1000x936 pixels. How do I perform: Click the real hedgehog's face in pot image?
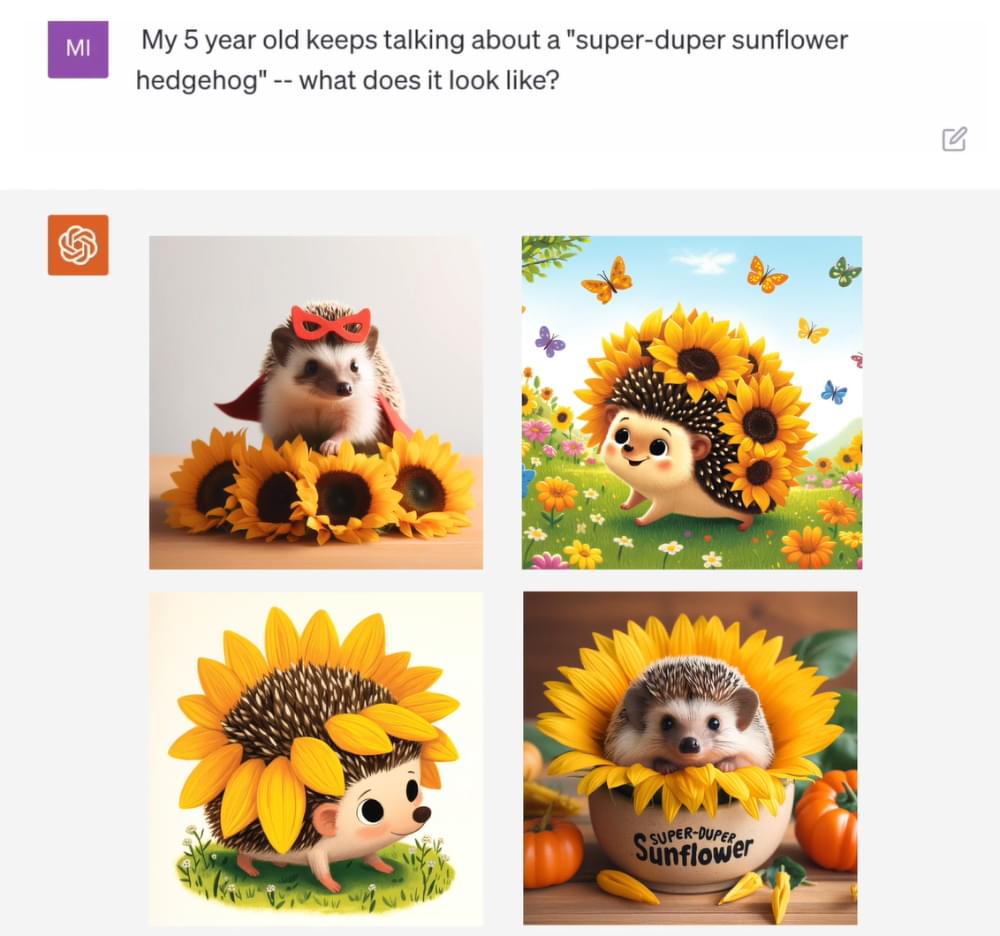[690, 728]
